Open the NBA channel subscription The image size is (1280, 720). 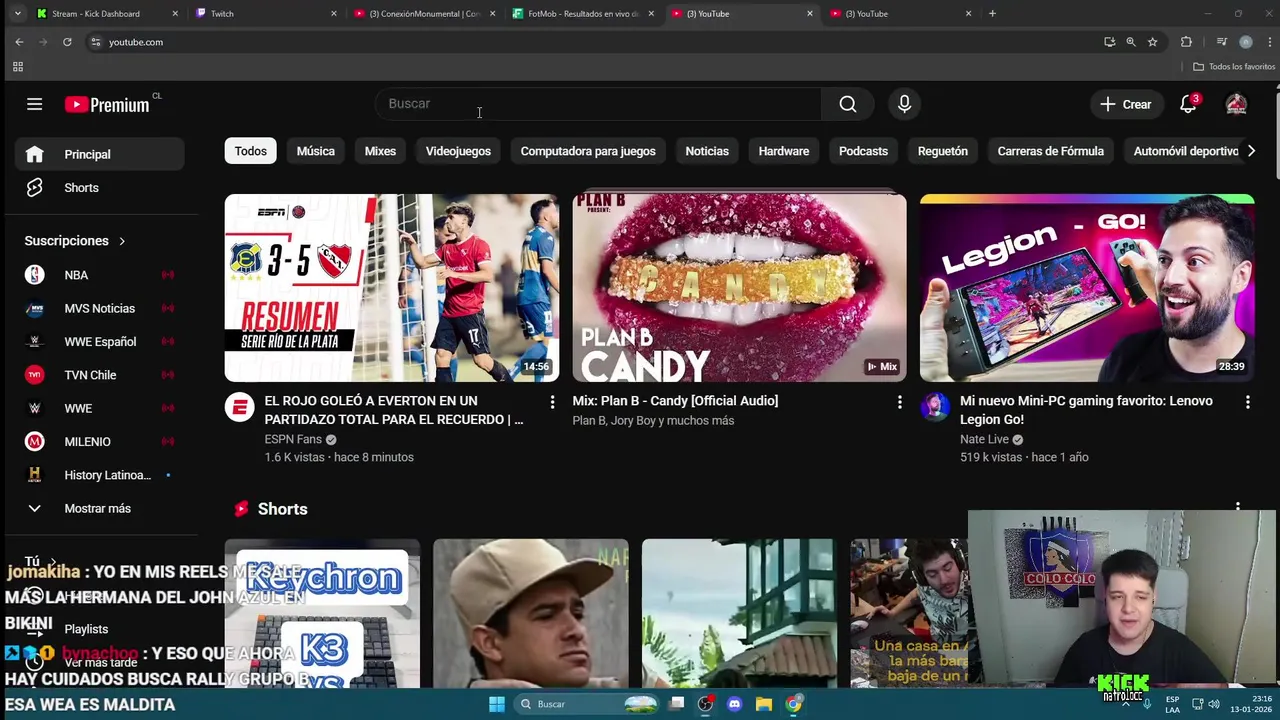[99, 275]
